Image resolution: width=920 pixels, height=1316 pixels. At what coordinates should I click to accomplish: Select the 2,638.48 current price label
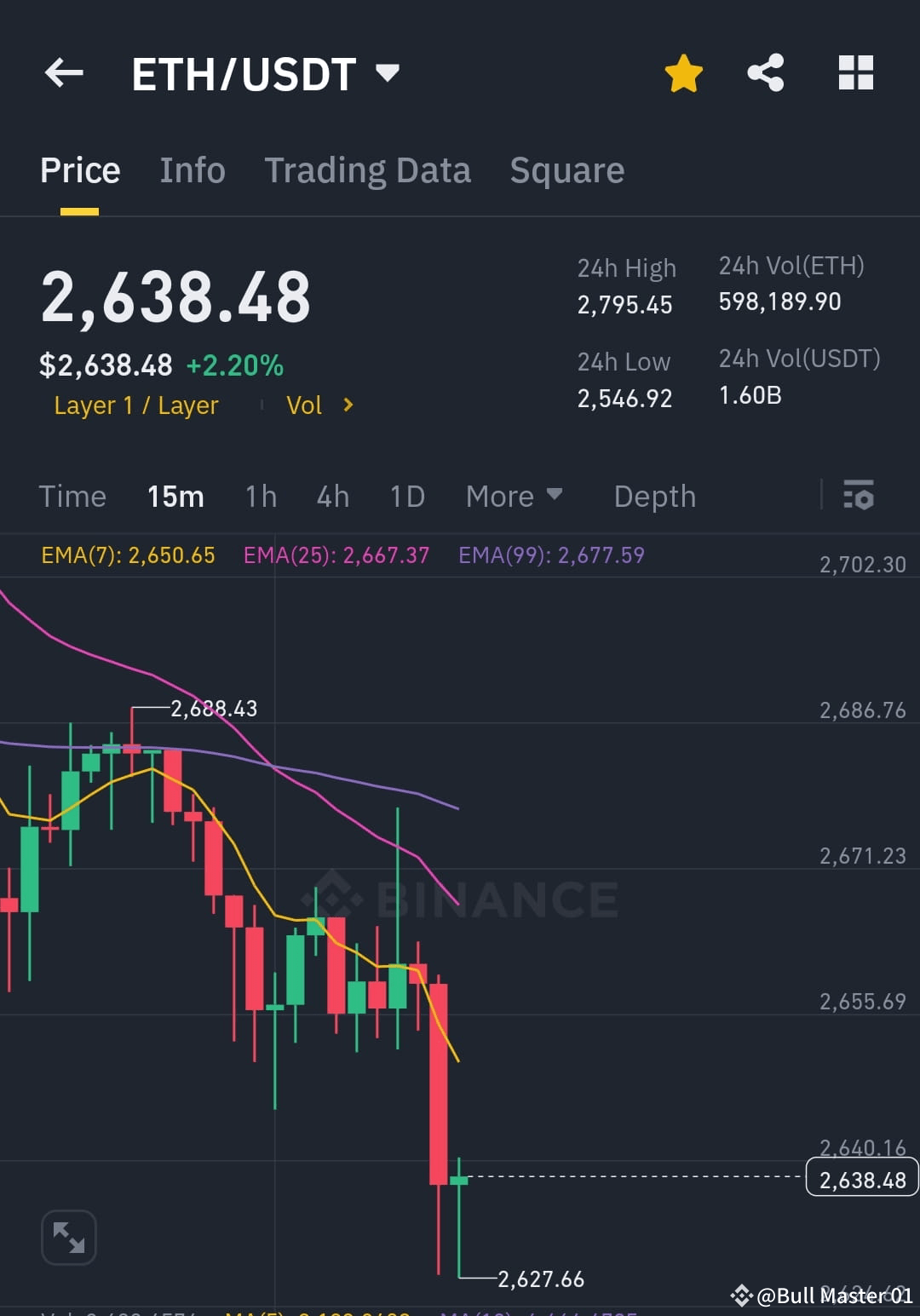tap(860, 1179)
